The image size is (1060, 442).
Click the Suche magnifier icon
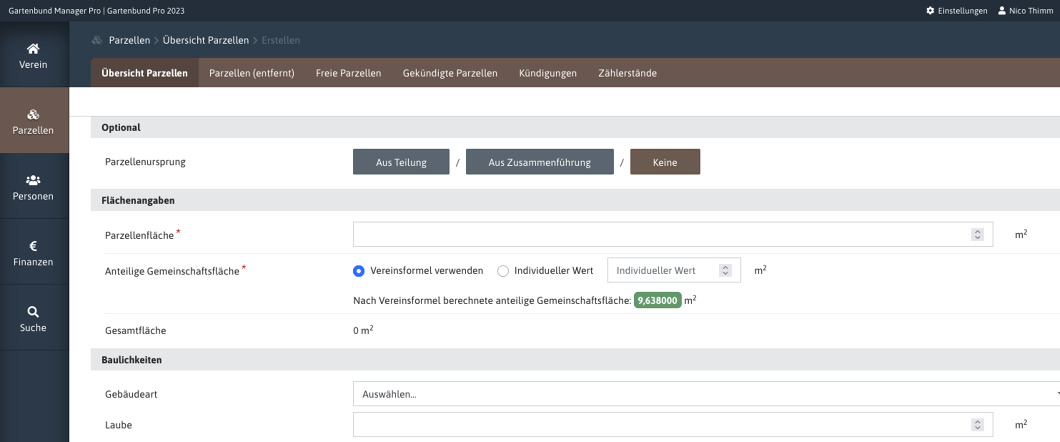click(33, 311)
